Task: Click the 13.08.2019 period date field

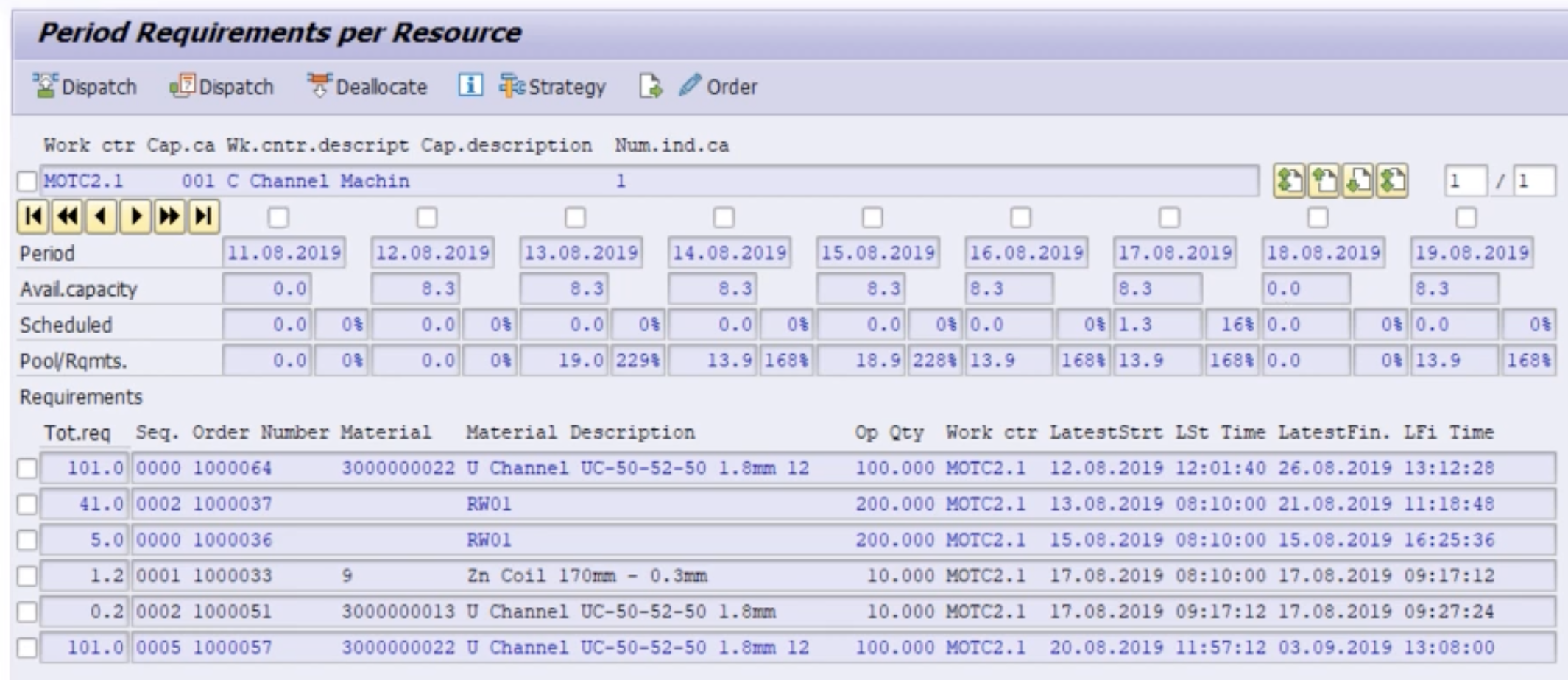Action: click(581, 253)
